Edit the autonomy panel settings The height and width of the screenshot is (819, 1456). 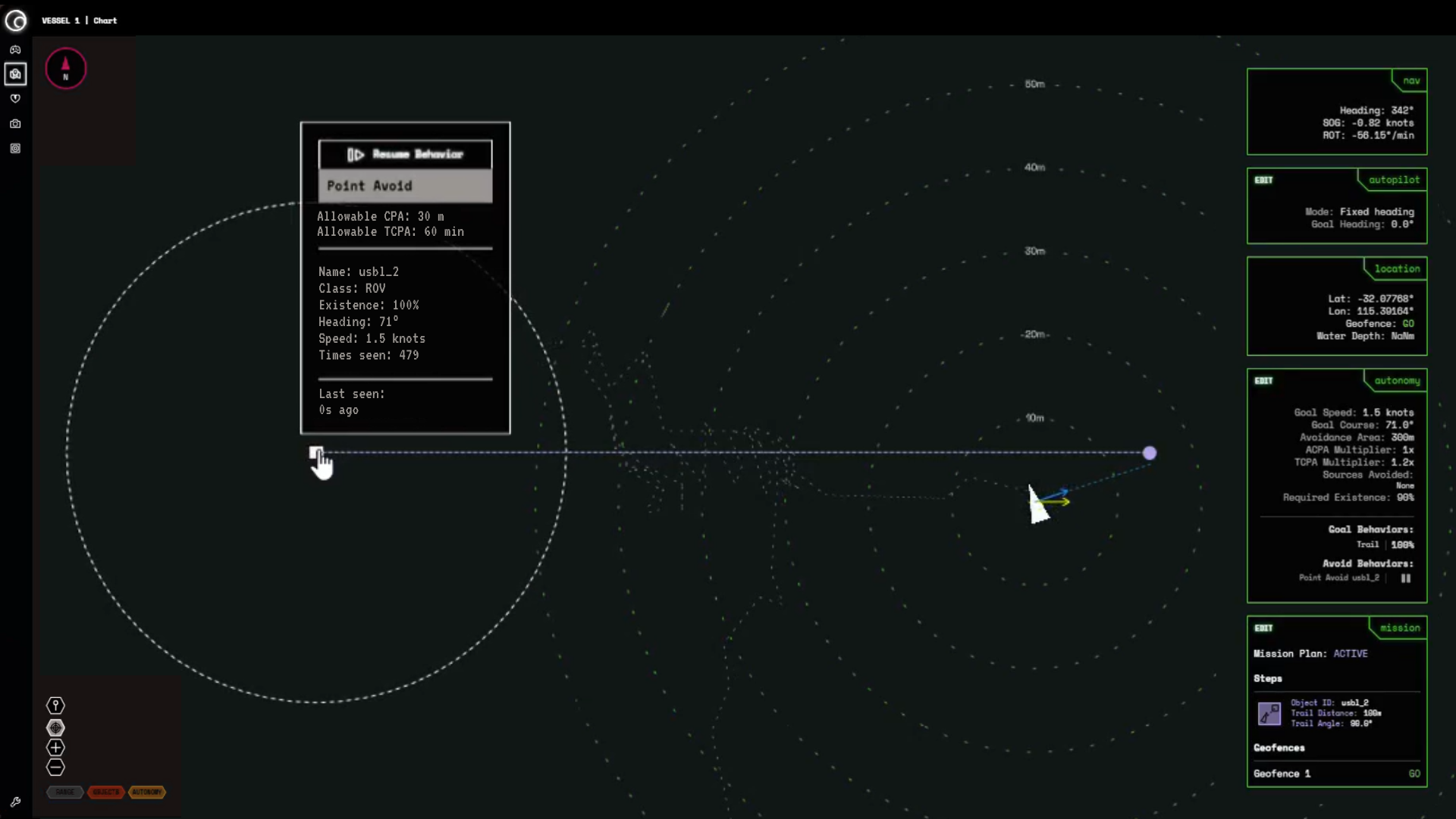pyautogui.click(x=1263, y=381)
